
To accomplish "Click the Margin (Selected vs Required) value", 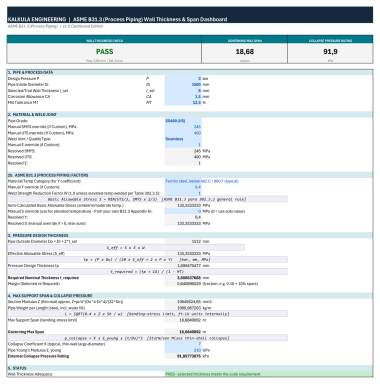I will [183, 284].
